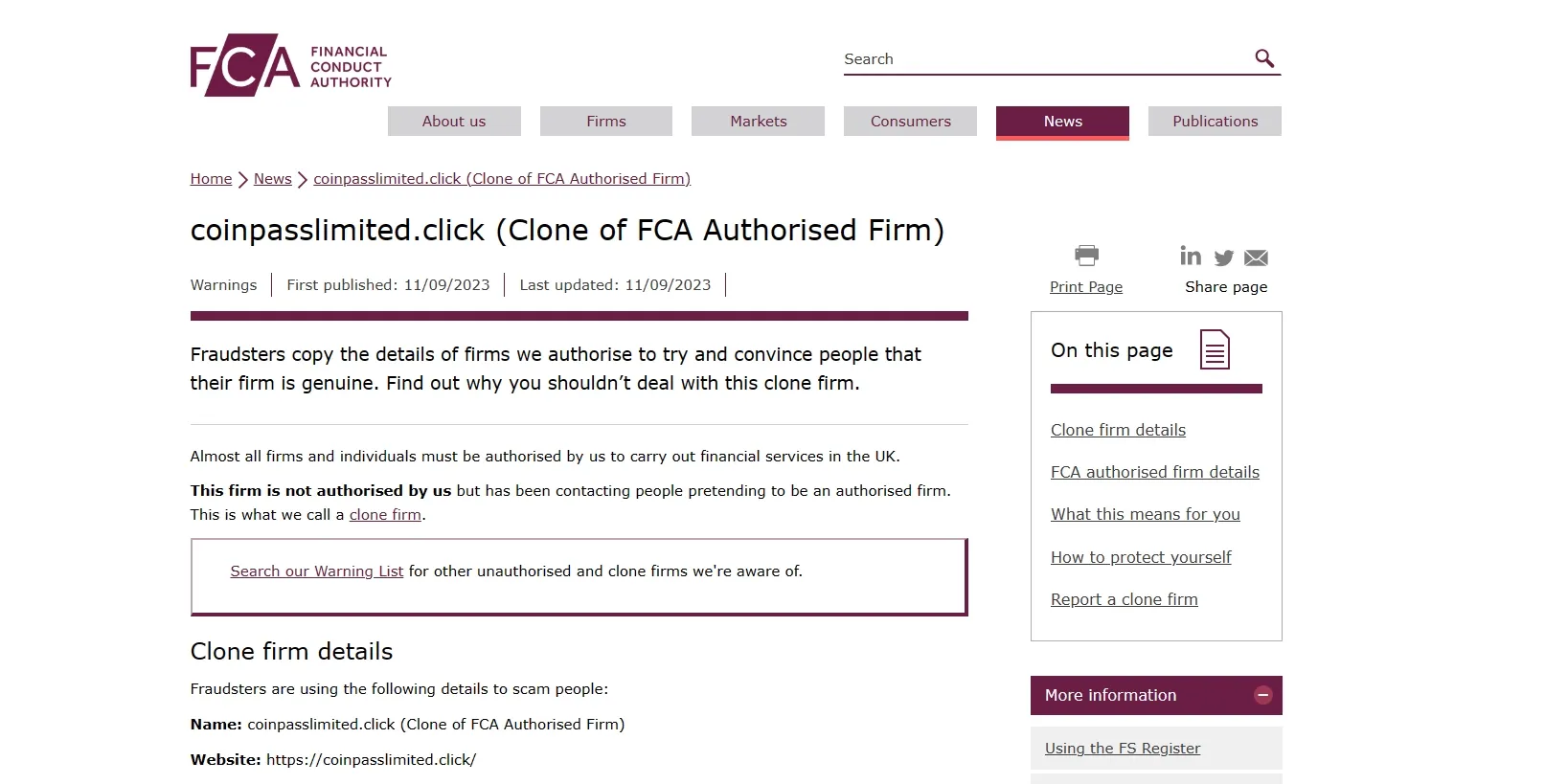Click the FCA logo
1545x784 pixels.
pos(291,65)
